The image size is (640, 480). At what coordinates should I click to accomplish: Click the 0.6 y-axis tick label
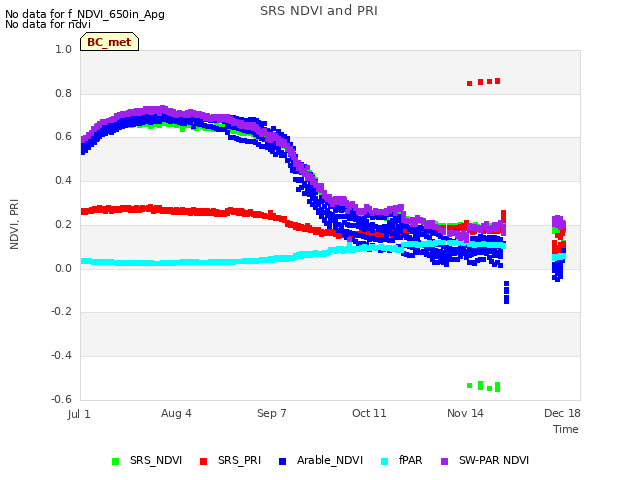click(x=63, y=136)
